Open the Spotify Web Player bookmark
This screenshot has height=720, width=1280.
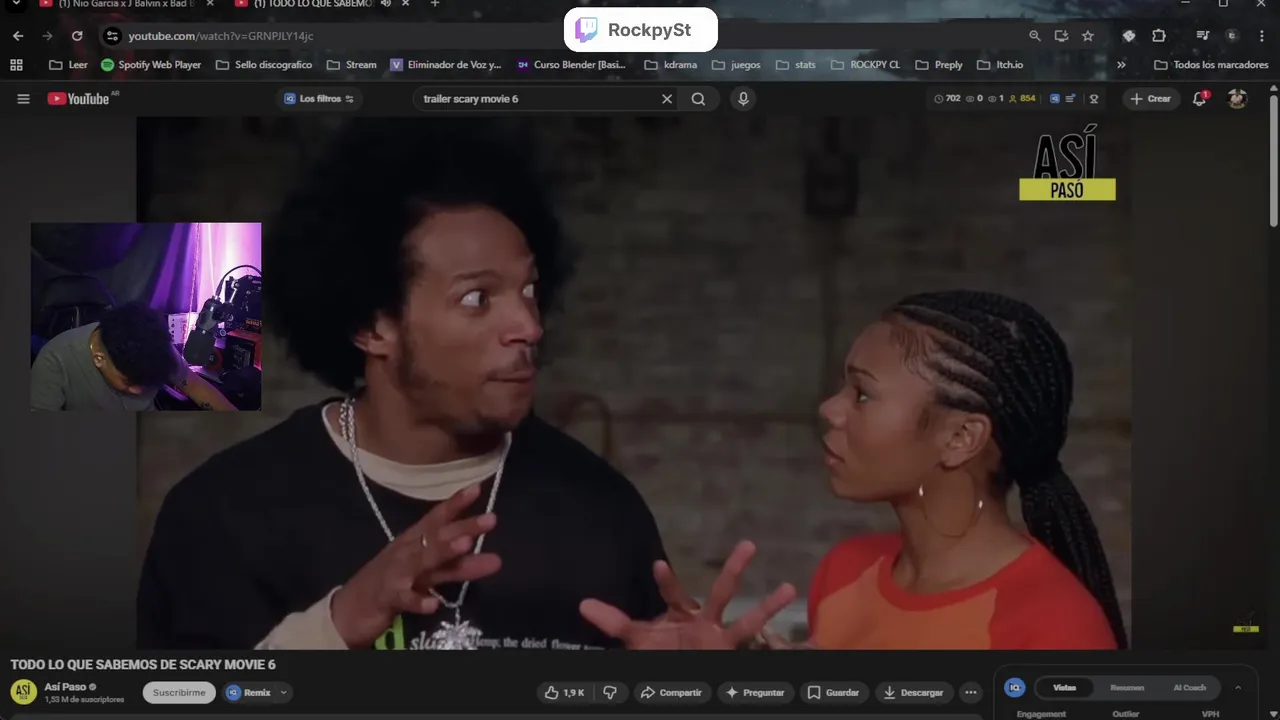151,65
